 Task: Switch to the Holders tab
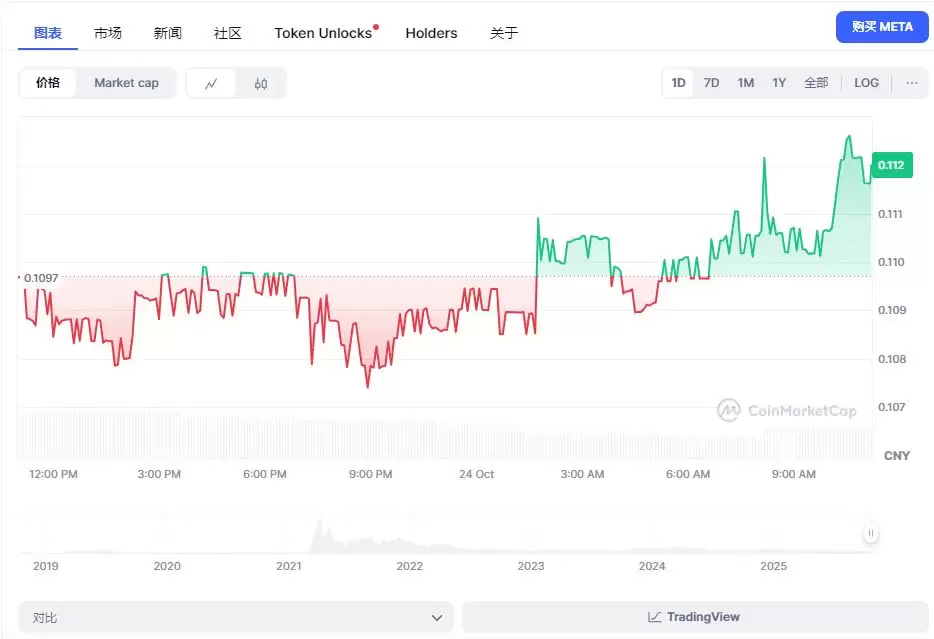pyautogui.click(x=431, y=33)
